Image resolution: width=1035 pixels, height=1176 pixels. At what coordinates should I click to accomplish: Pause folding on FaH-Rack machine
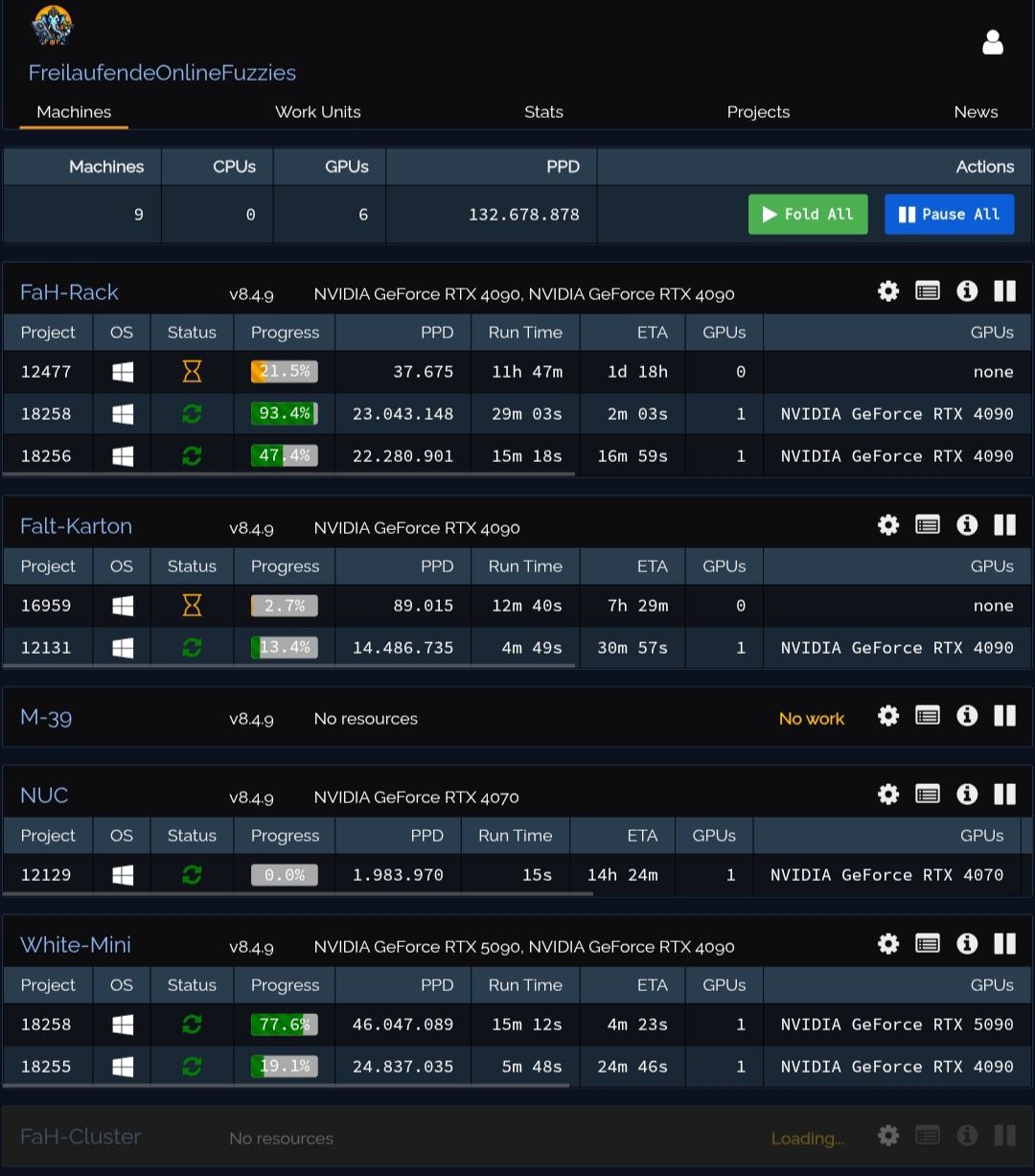(x=1004, y=291)
